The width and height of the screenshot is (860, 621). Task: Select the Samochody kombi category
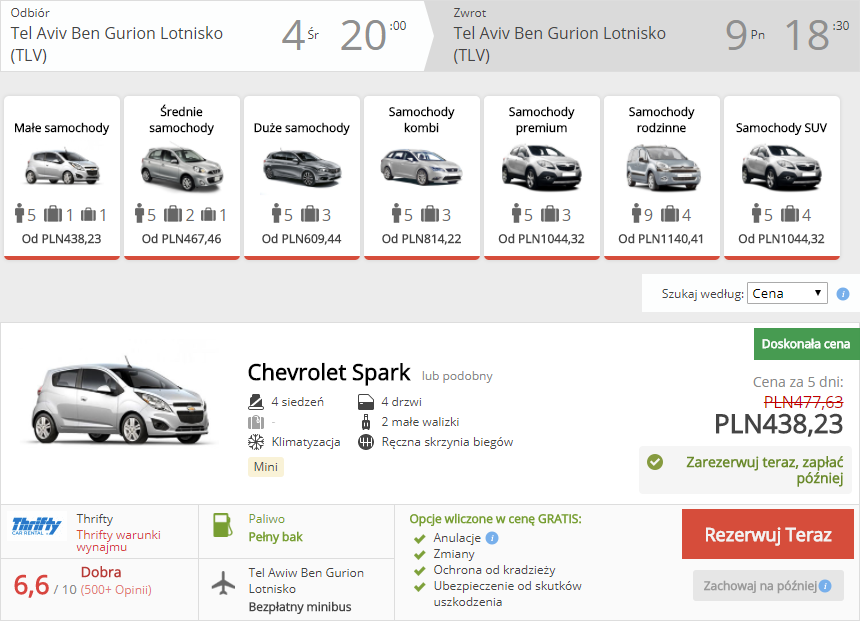click(x=422, y=177)
